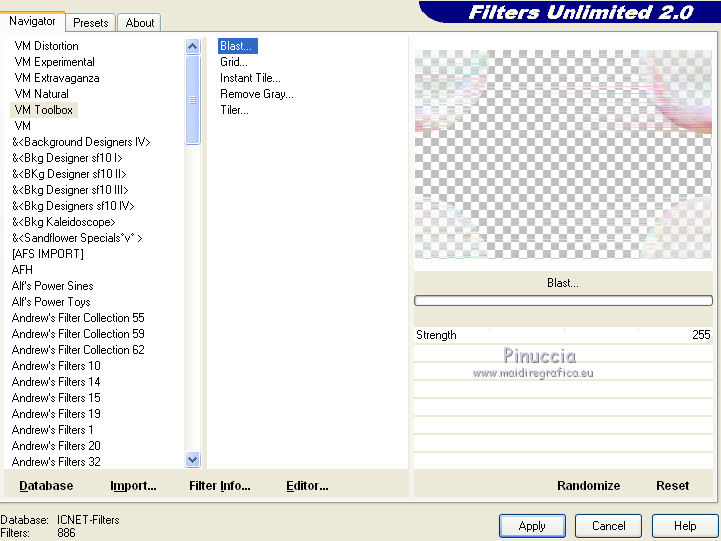Viewport: 721px width, 541px height.
Task: Select the VM Toolbox category
Action: tap(44, 110)
